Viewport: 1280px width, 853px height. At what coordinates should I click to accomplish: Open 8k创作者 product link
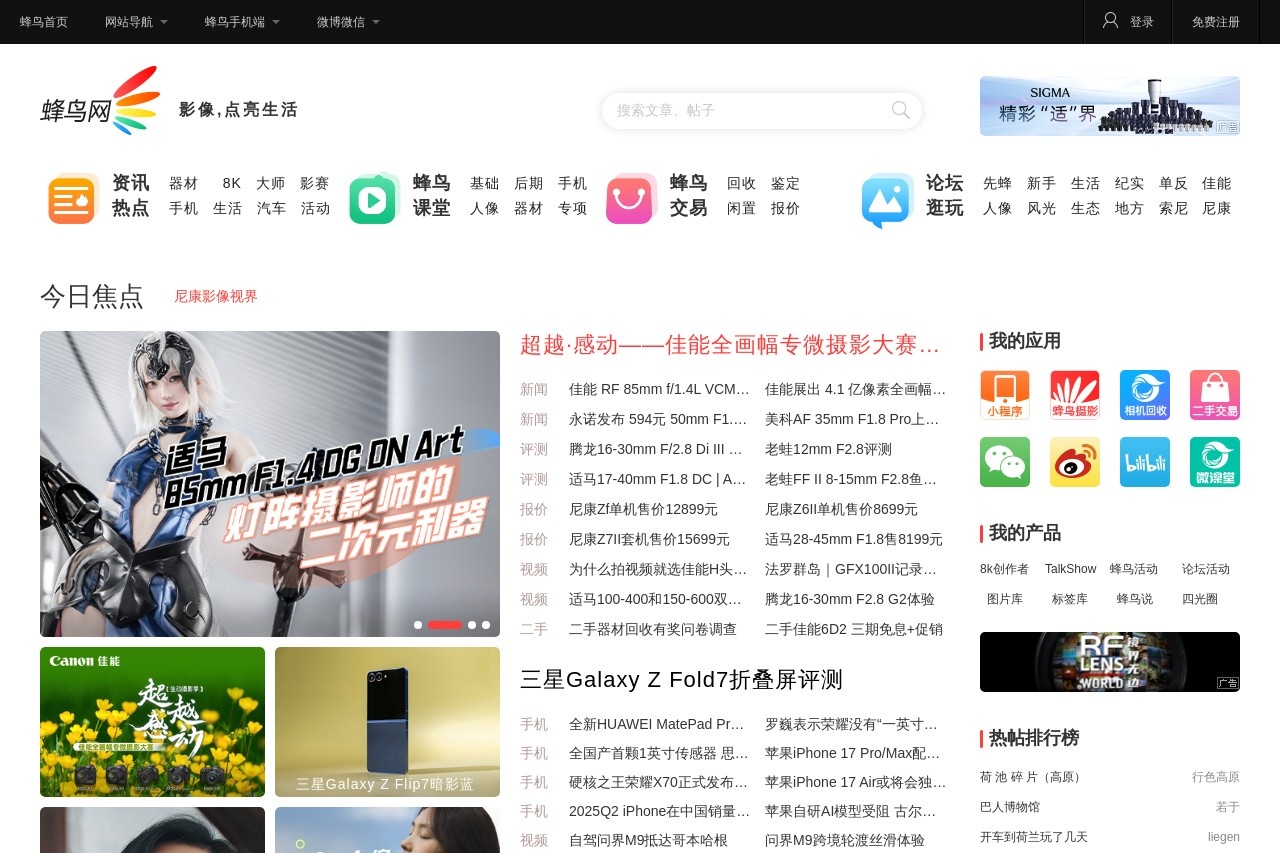click(1004, 569)
